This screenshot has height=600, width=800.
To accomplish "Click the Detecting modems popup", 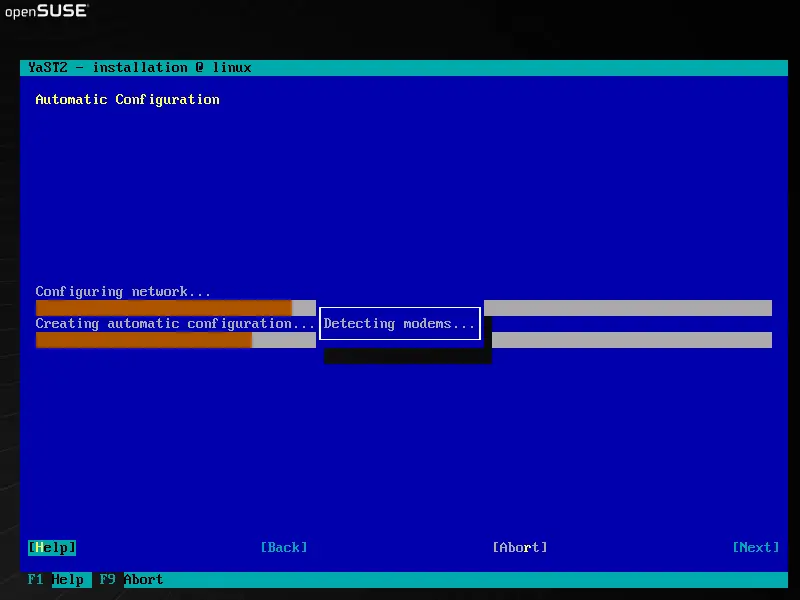I will [399, 323].
